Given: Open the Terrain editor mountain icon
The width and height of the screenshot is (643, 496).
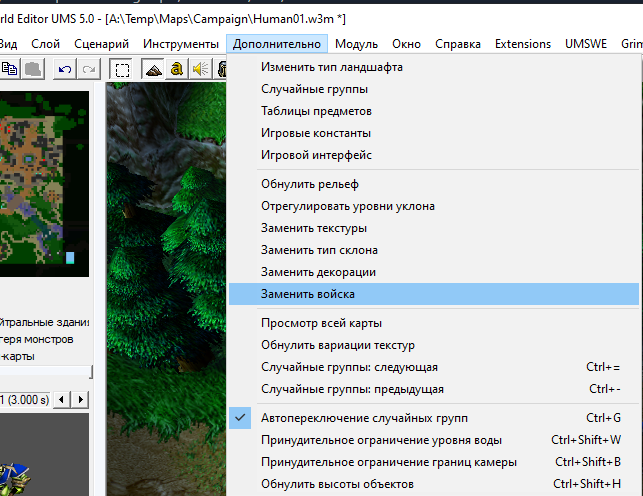Looking at the screenshot, I should 153,69.
